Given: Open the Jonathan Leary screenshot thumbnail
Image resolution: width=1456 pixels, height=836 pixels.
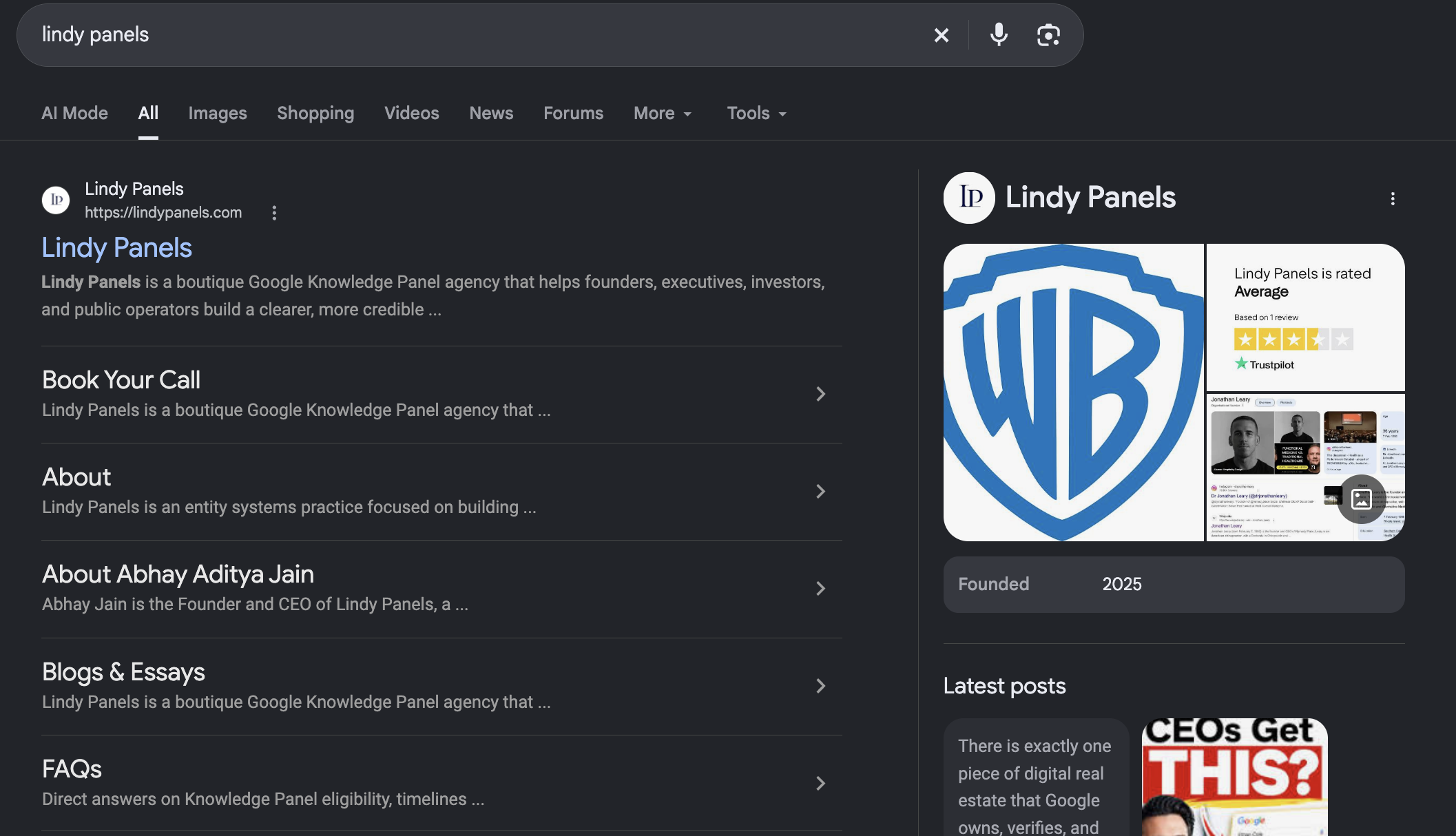Looking at the screenshot, I should (1305, 468).
